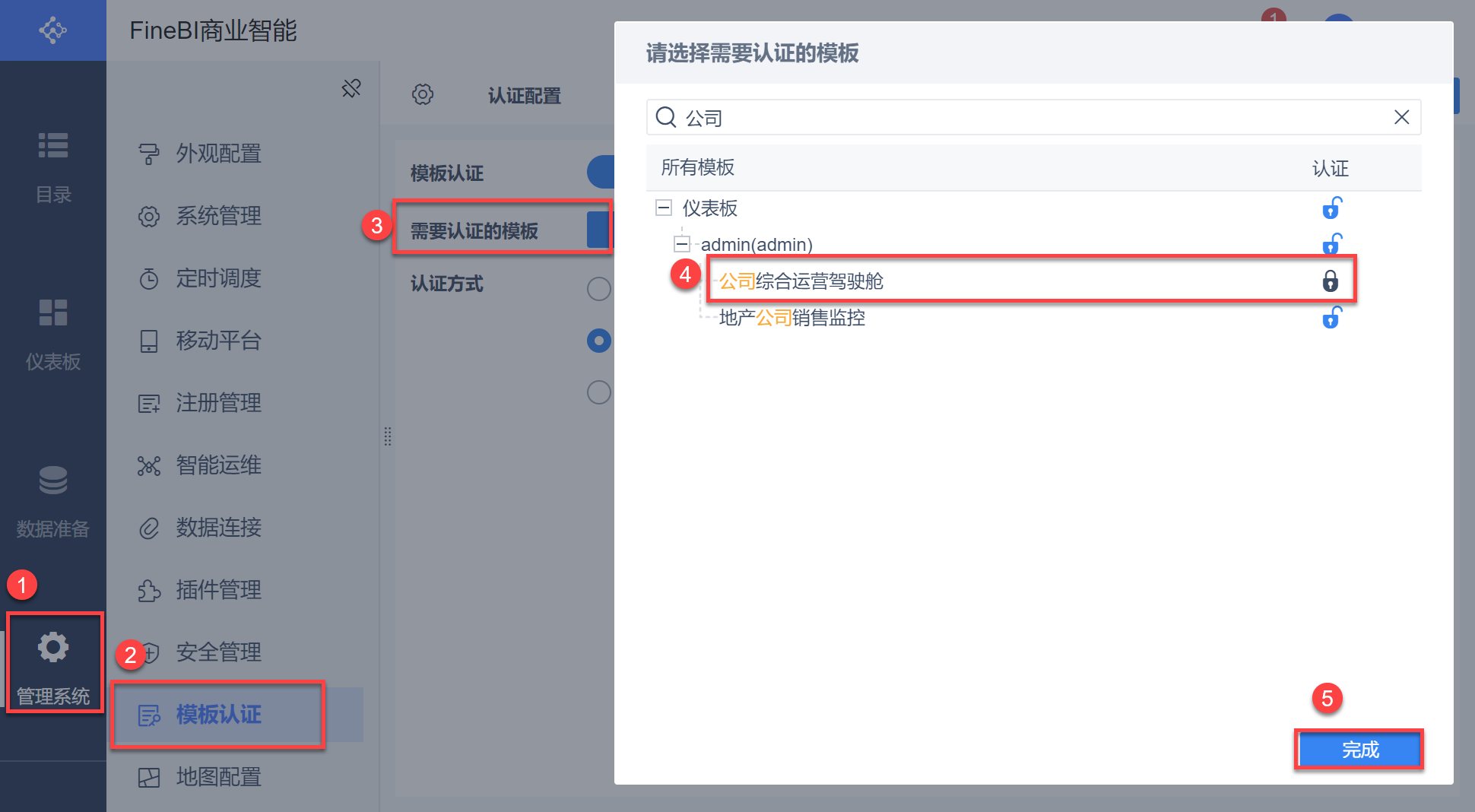1475x812 pixels.
Task: Select 系统管理 in the menu
Action: click(219, 216)
